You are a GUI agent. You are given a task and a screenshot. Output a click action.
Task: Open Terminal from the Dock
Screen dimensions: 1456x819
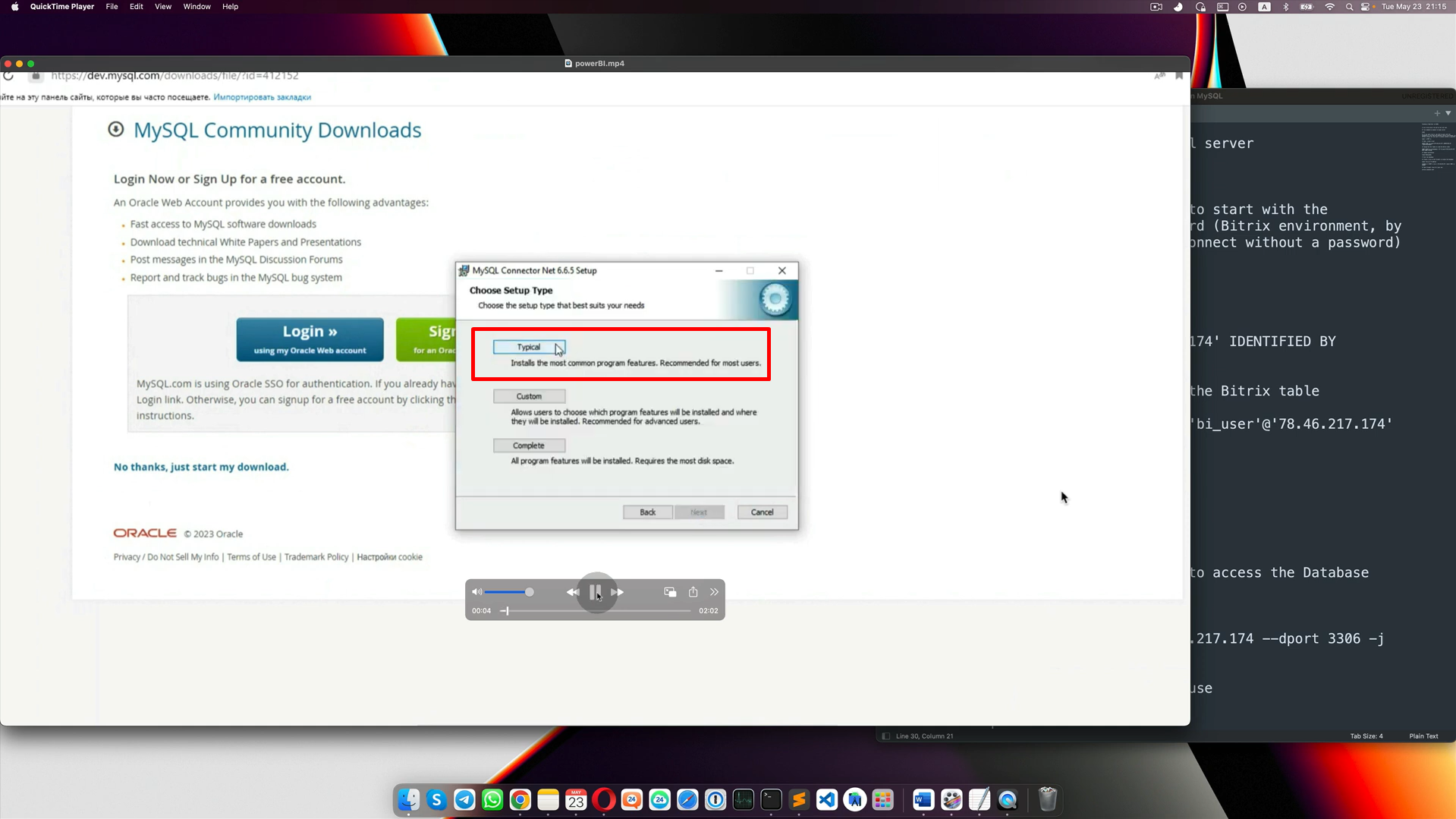(771, 800)
